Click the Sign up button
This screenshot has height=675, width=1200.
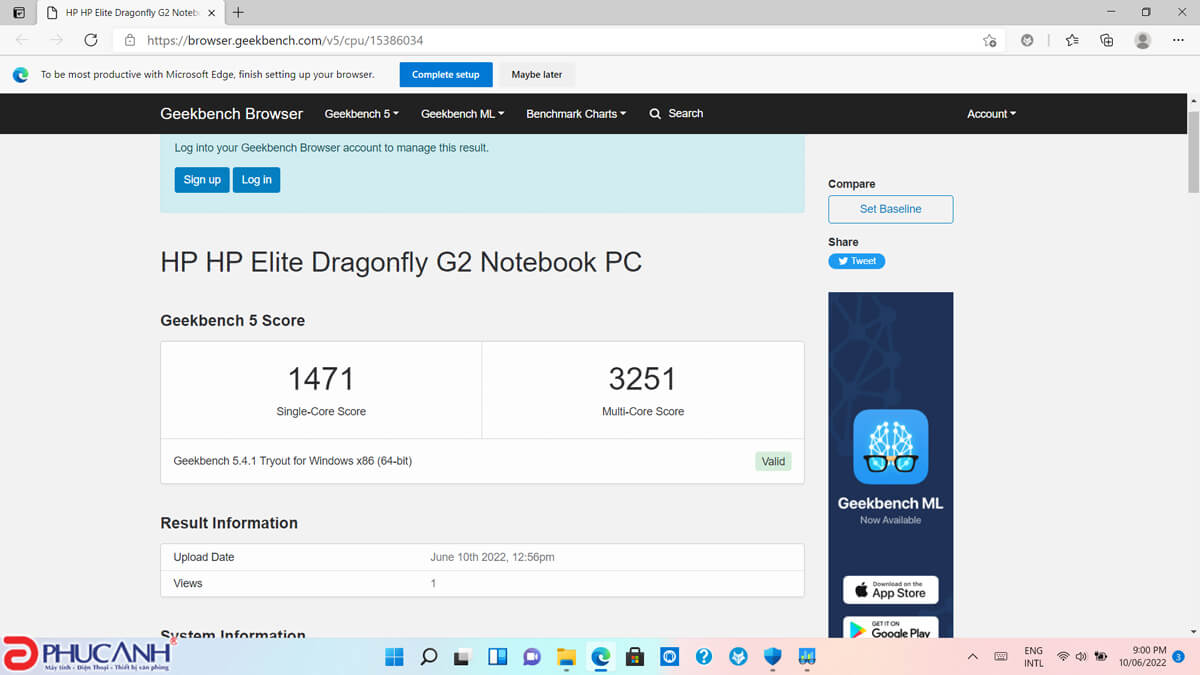pos(202,180)
